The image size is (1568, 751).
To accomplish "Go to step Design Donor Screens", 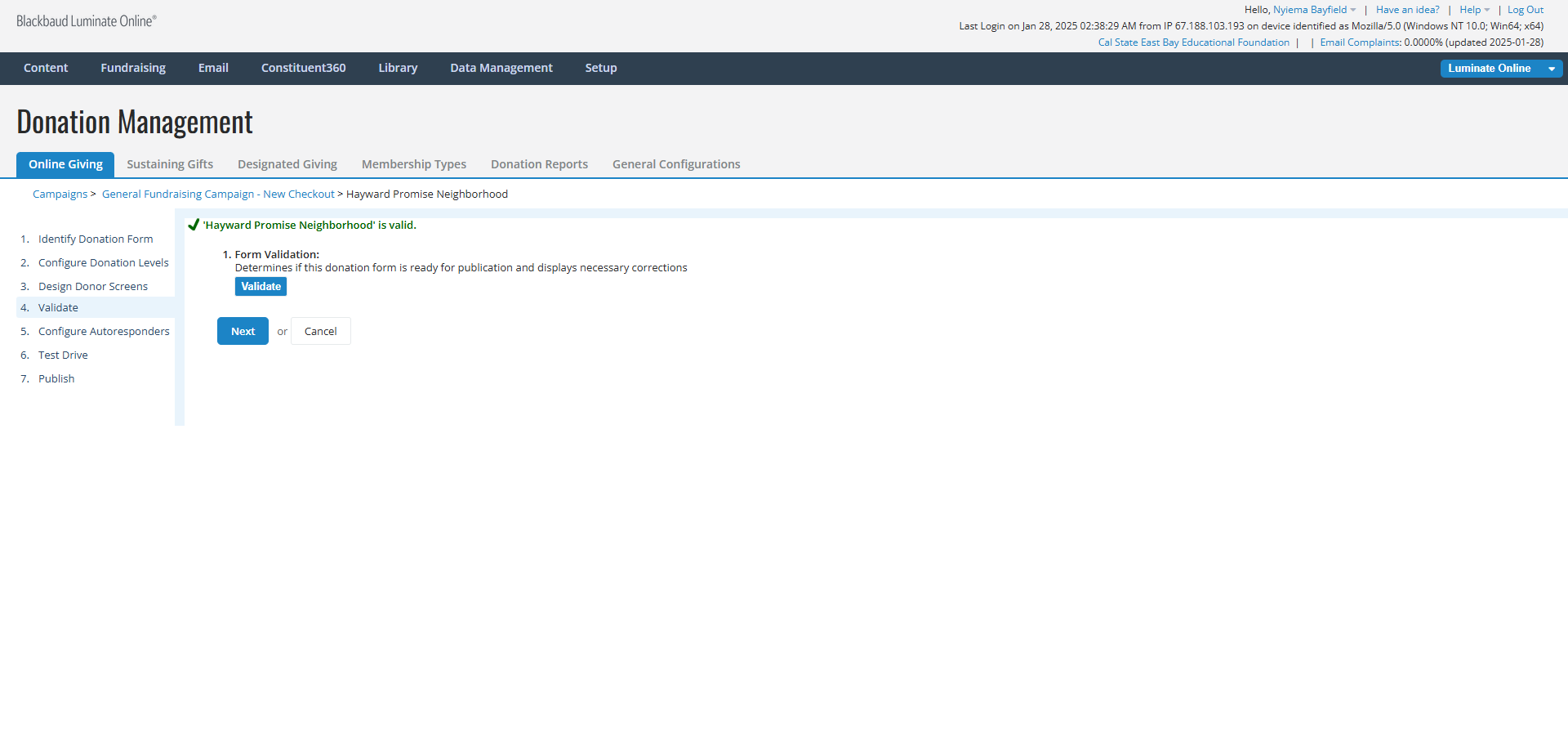I will click(93, 287).
